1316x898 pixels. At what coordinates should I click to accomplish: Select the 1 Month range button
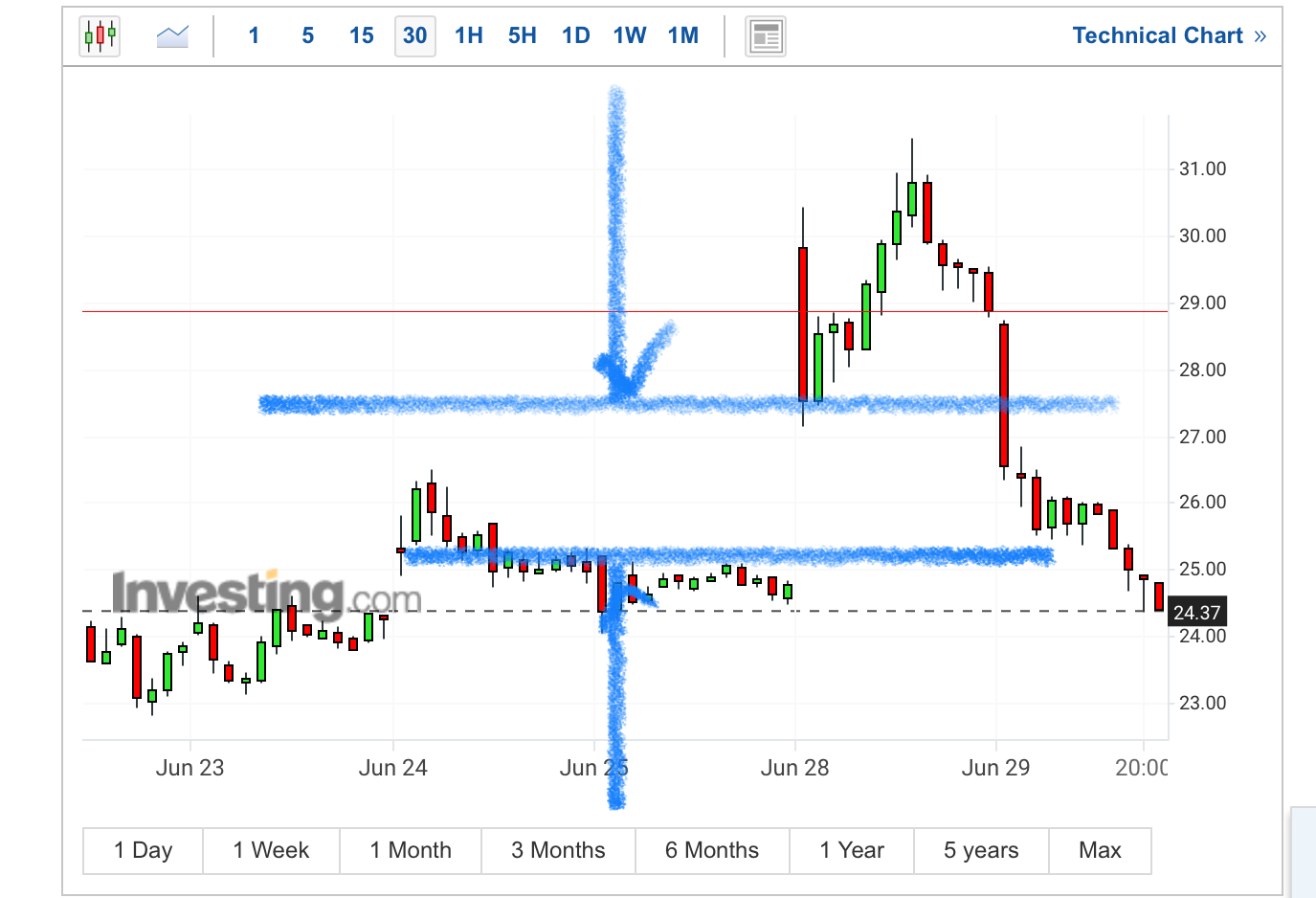411,850
